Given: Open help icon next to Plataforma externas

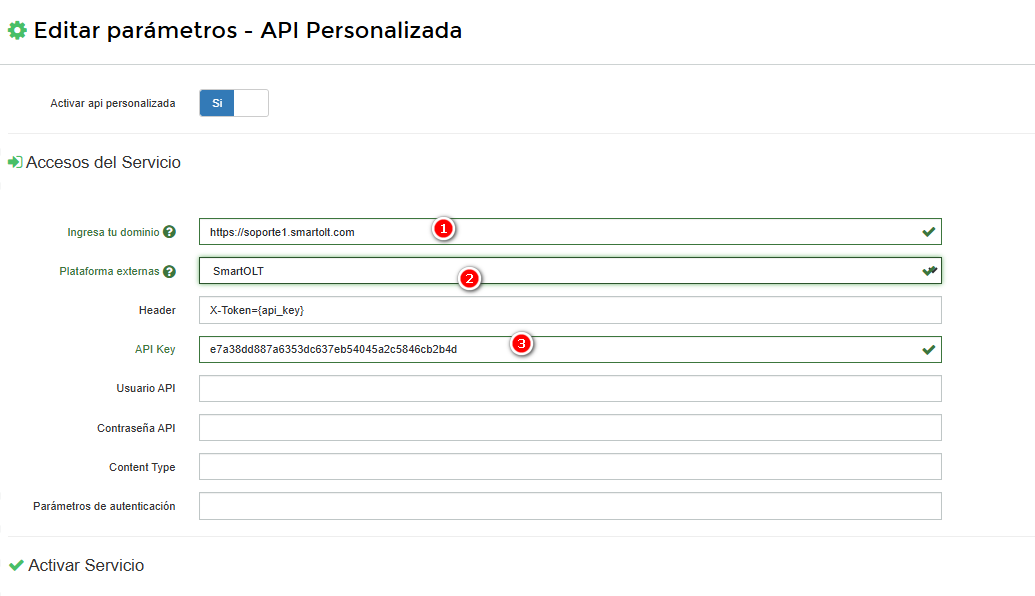Looking at the screenshot, I should tap(170, 271).
